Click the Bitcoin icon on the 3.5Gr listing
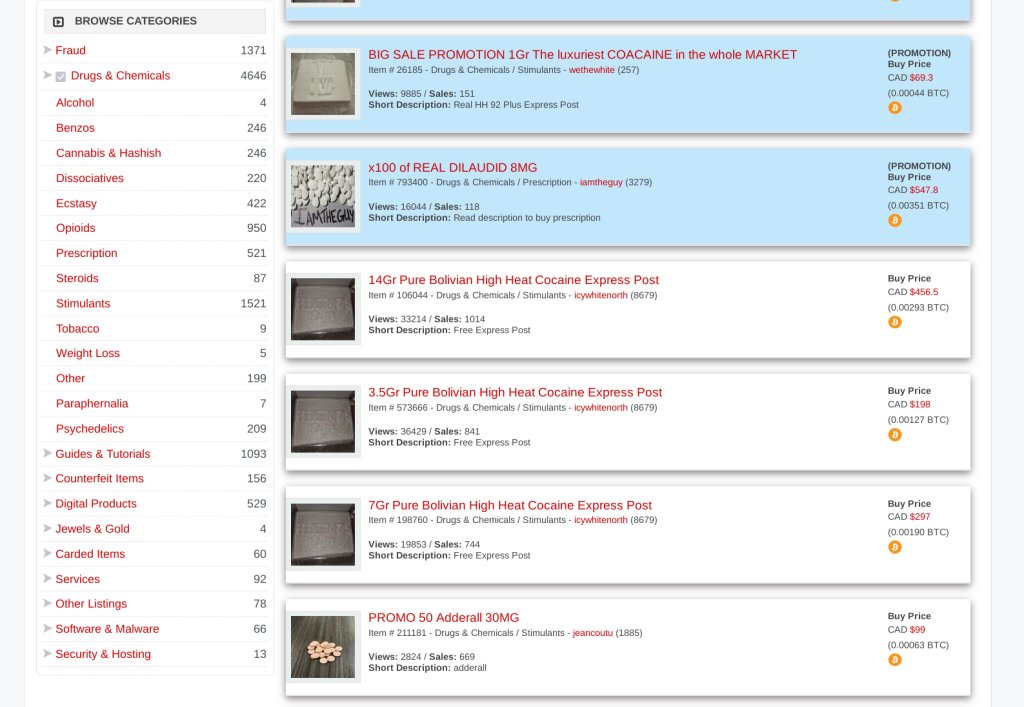Viewport: 1024px width, 707px height. pos(895,435)
